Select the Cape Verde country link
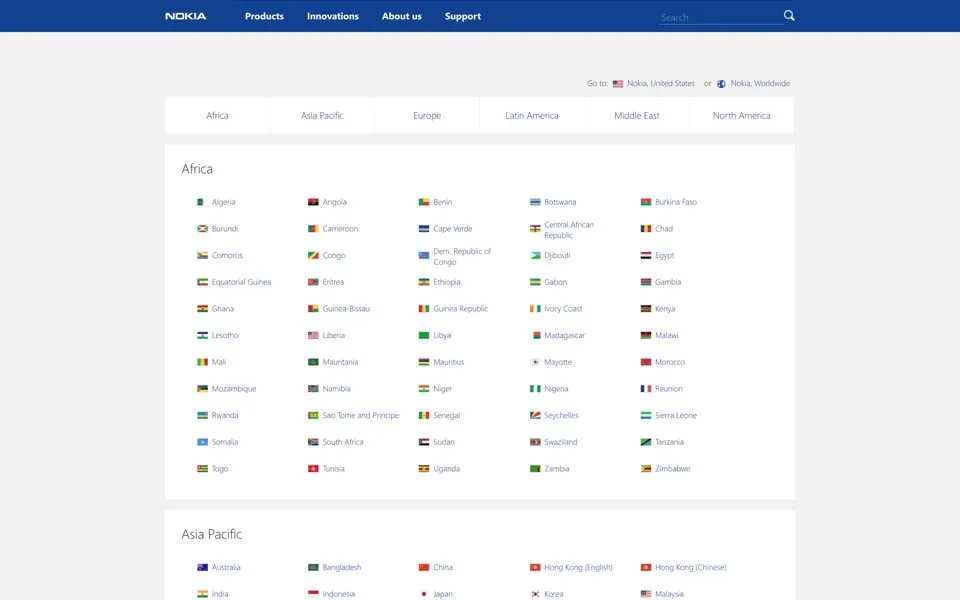Viewport: 960px width, 600px height. [x=452, y=229]
